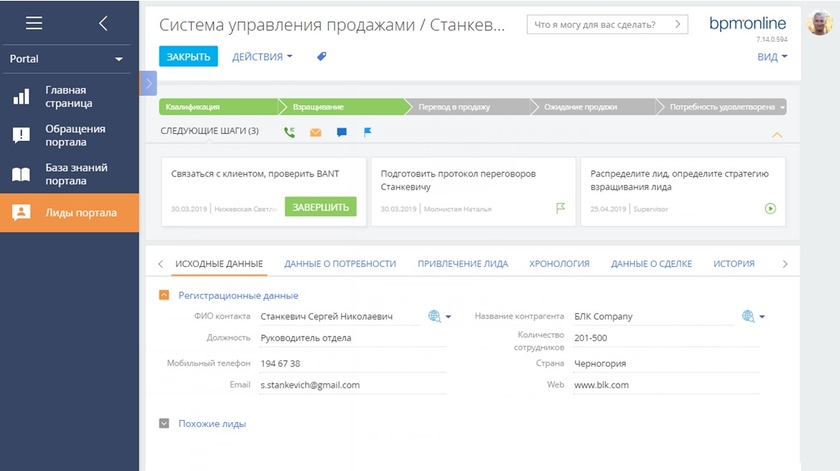
Task: Open the Действия dropdown menu
Action: [x=262, y=57]
